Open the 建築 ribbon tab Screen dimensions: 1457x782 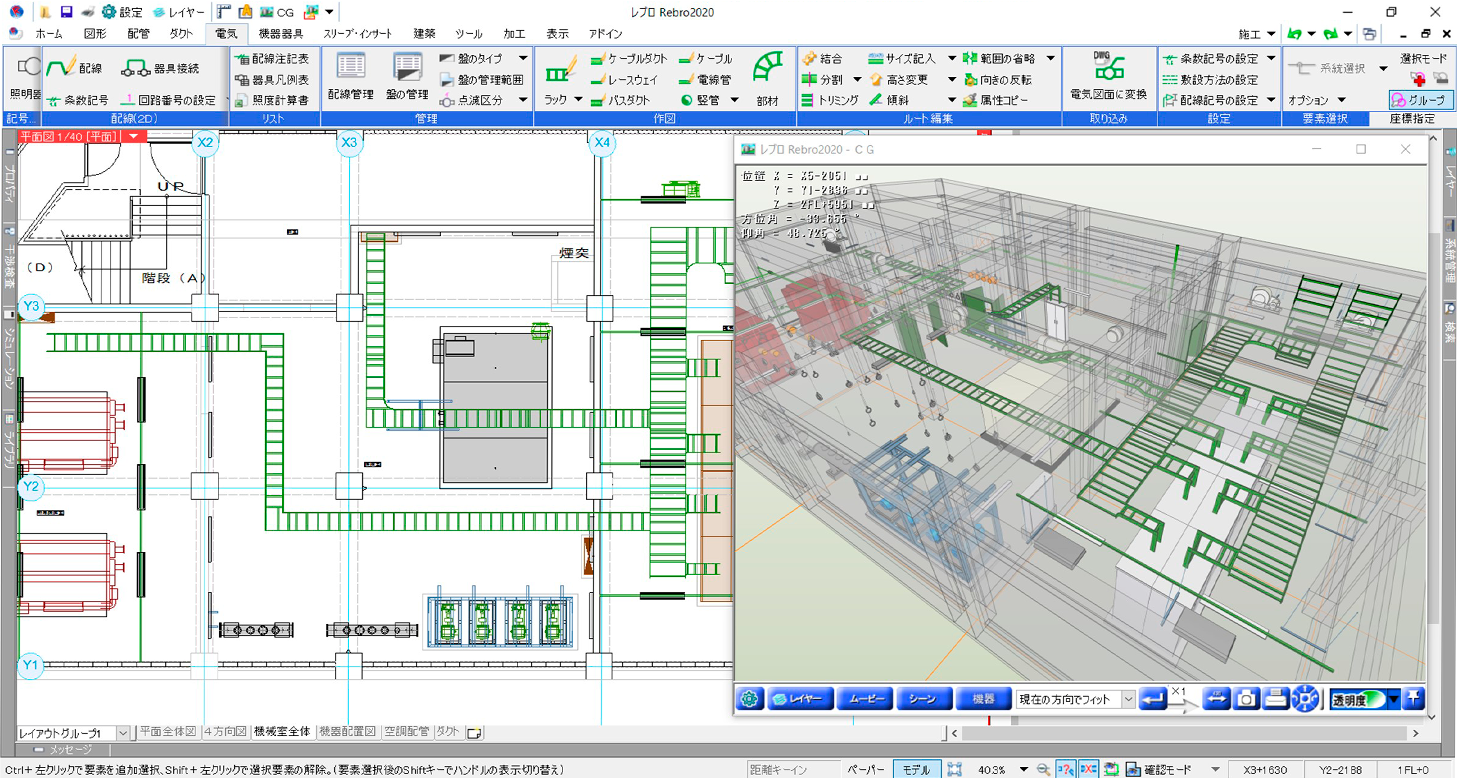(x=424, y=34)
